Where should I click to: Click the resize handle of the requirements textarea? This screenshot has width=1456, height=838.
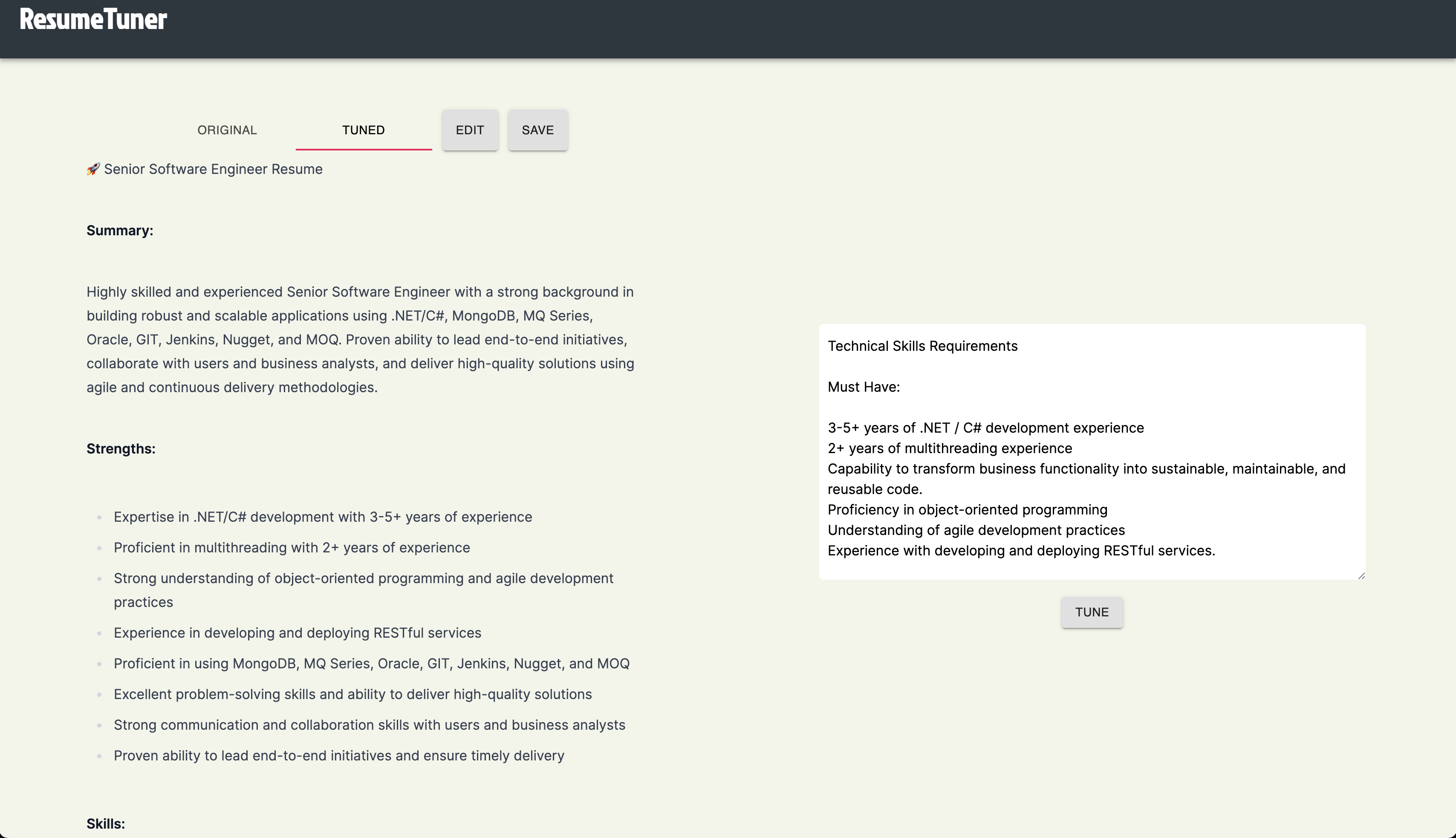1361,575
